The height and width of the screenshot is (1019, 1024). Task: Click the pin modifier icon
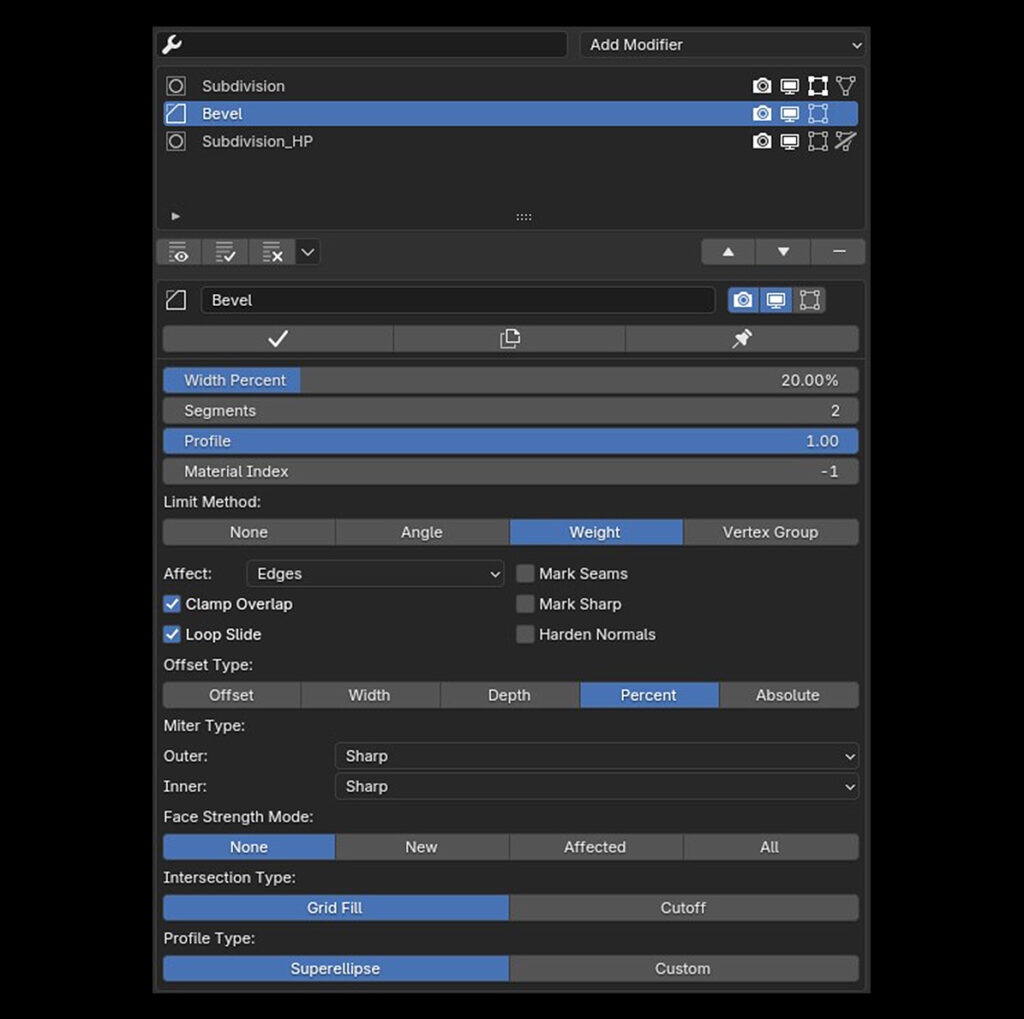(741, 339)
